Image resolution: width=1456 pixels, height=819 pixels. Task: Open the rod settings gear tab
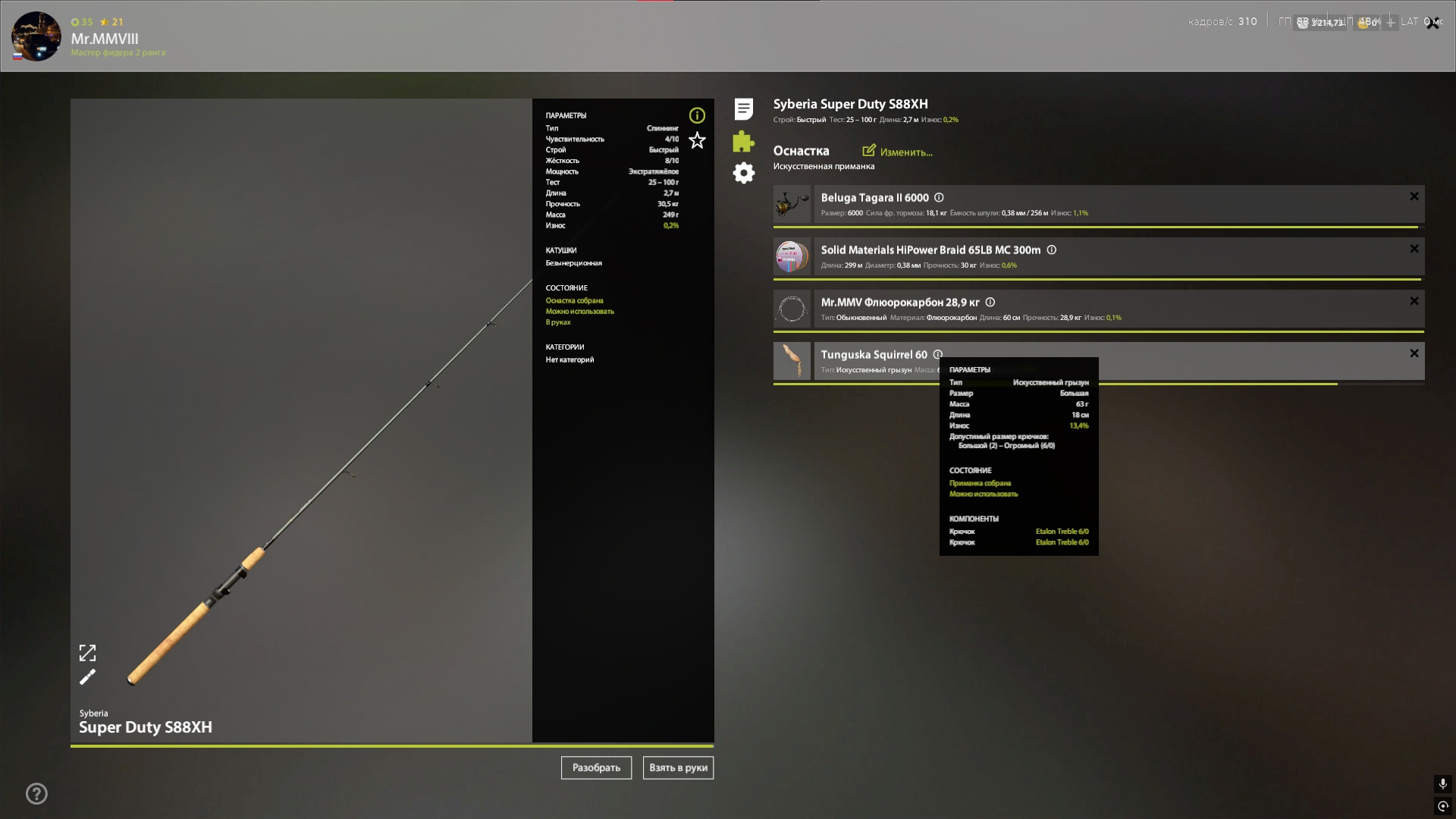(x=744, y=173)
